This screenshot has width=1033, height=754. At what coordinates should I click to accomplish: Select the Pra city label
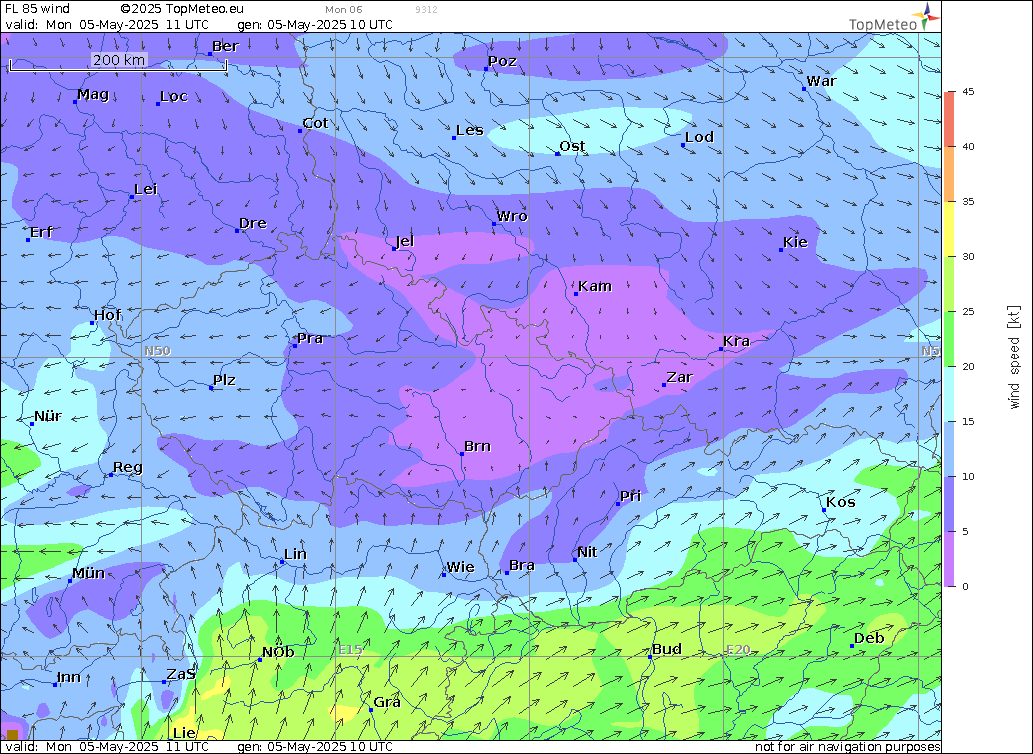pos(310,338)
